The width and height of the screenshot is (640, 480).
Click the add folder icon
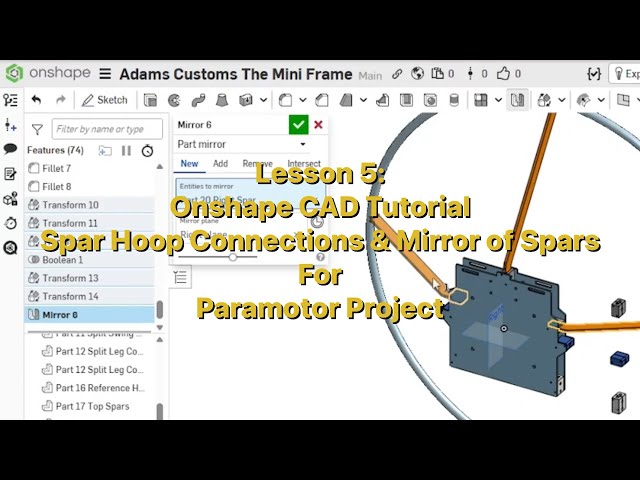coord(105,151)
